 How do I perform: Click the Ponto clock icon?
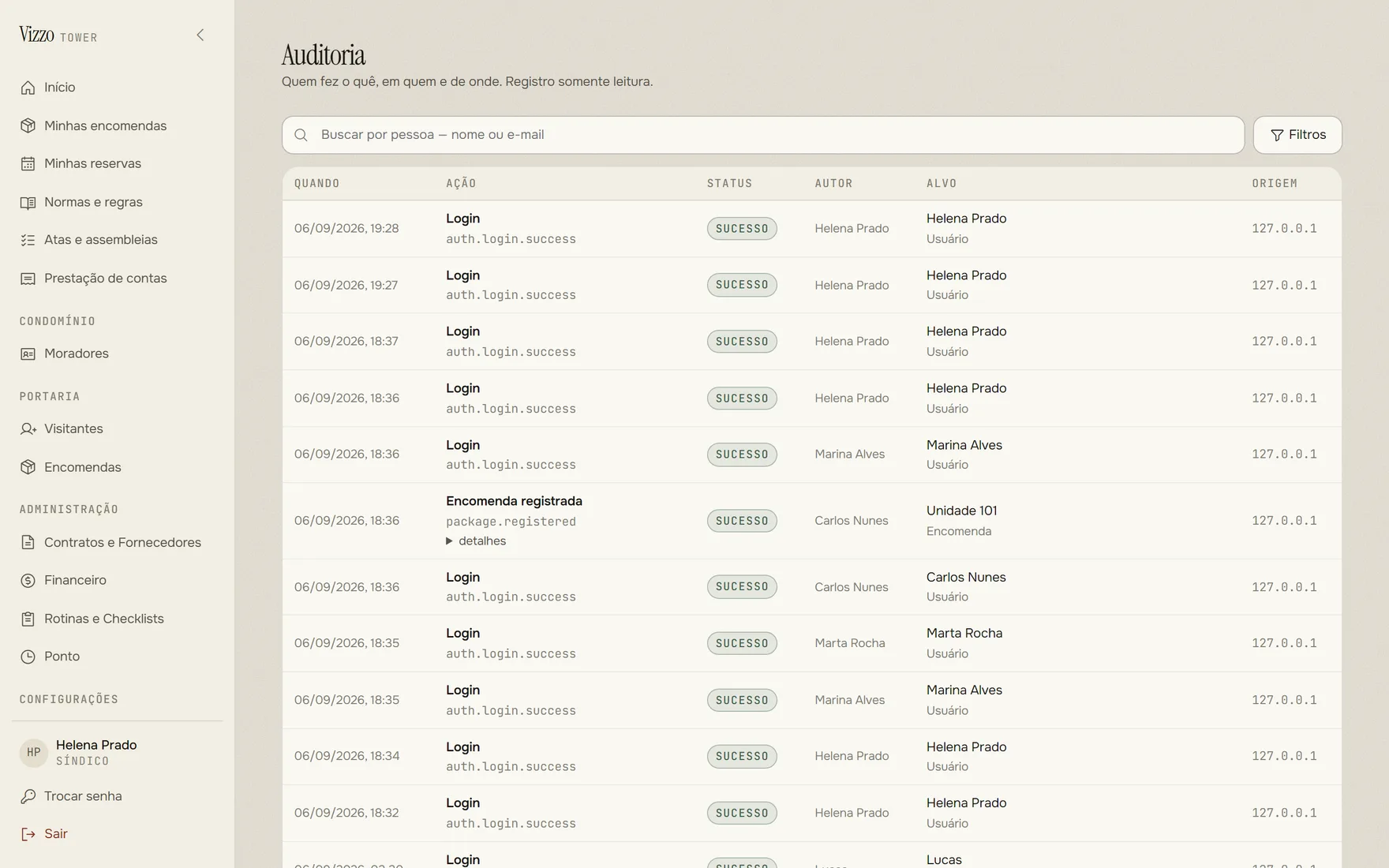coord(28,657)
